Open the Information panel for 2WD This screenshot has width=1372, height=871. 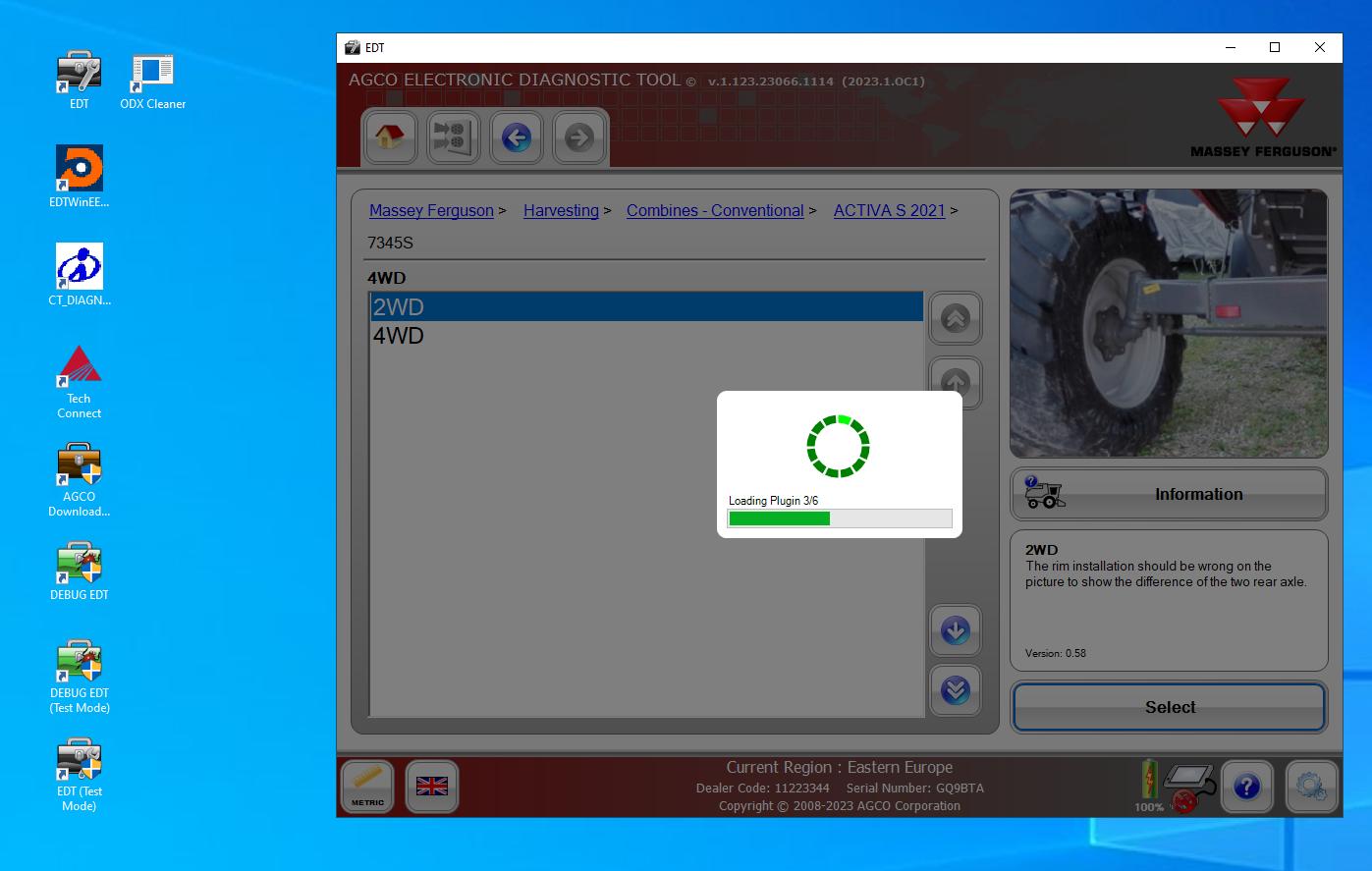[x=1168, y=494]
